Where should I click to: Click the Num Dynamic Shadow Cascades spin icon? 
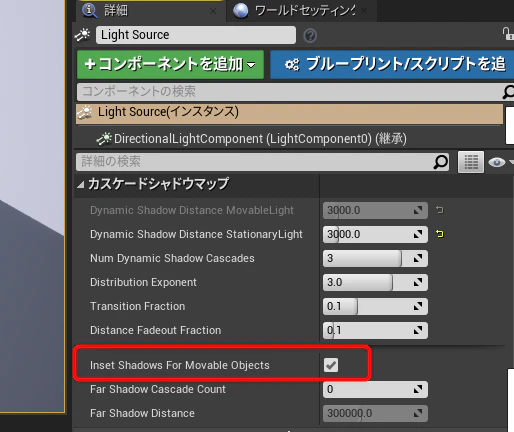point(418,258)
